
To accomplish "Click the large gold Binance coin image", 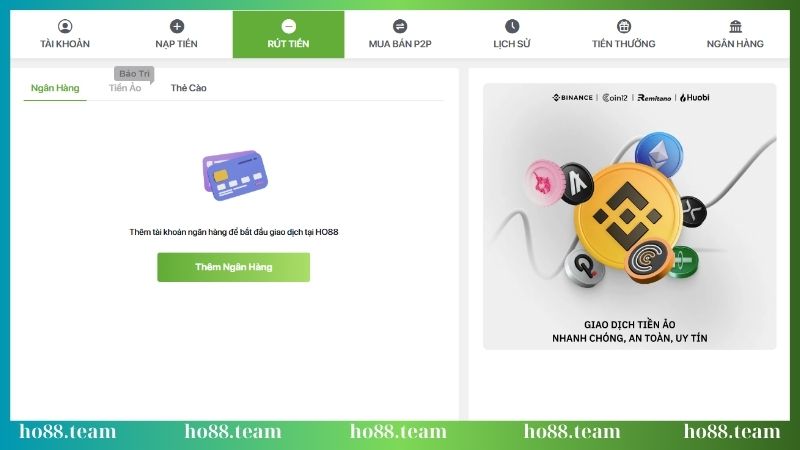I will [628, 216].
